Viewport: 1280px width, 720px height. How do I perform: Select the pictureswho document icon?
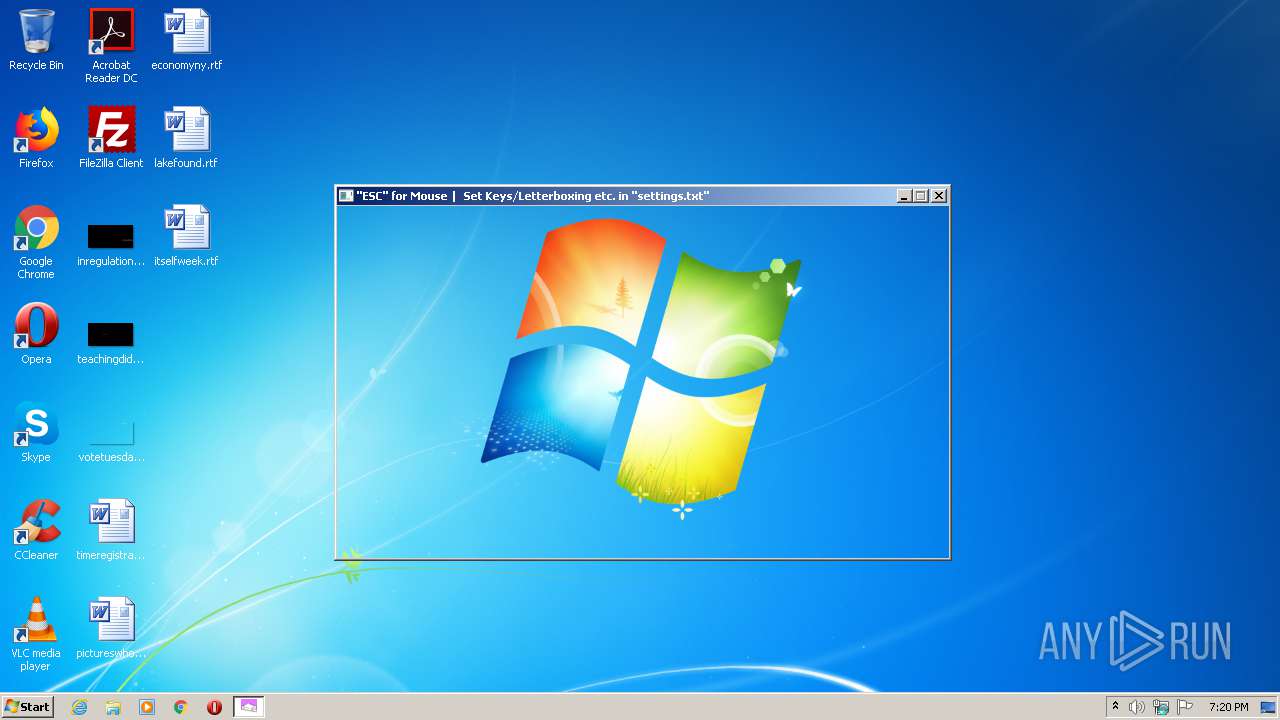(x=111, y=628)
